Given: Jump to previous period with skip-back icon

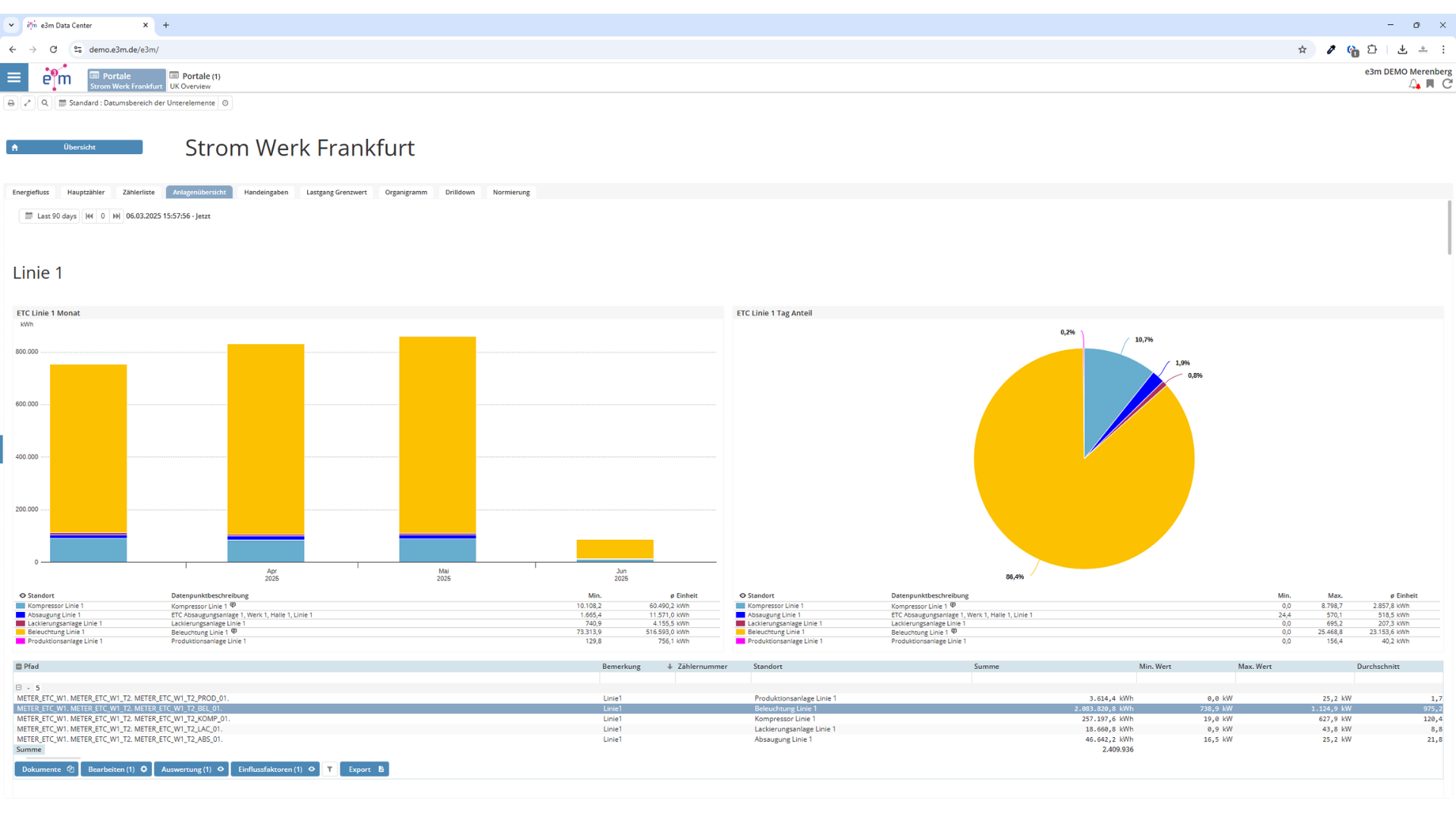Looking at the screenshot, I should pos(89,216).
